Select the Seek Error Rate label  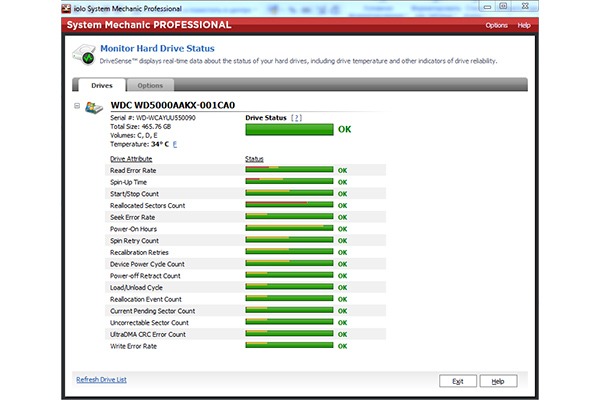tap(132, 217)
